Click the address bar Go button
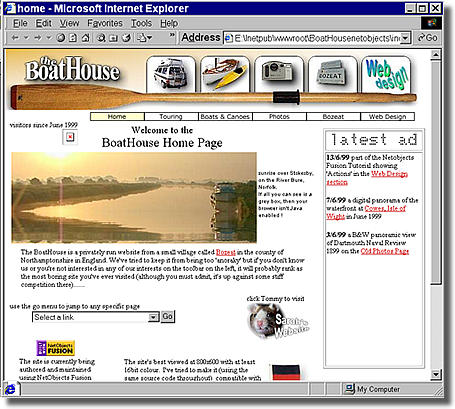 pyautogui.click(x=428, y=38)
